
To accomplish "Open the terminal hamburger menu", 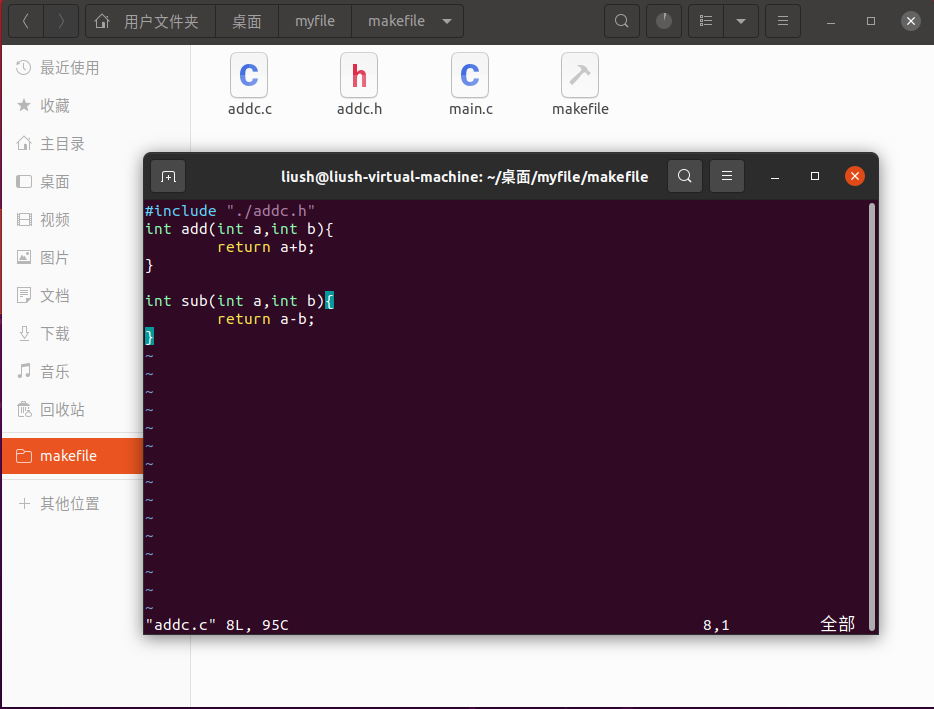I will point(726,176).
